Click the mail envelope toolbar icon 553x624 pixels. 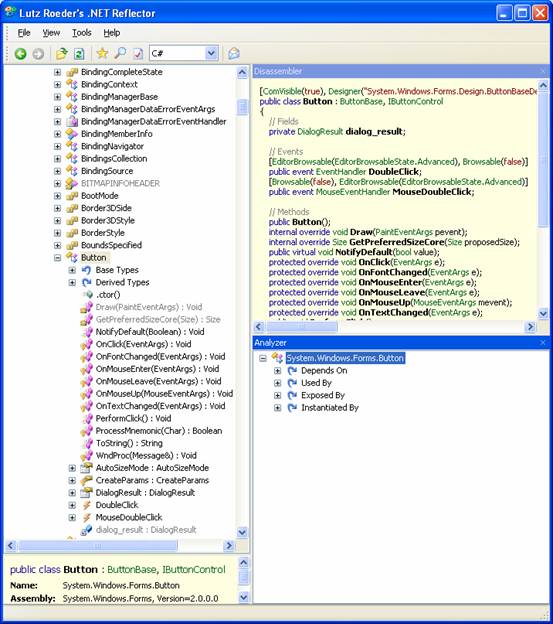pos(234,53)
